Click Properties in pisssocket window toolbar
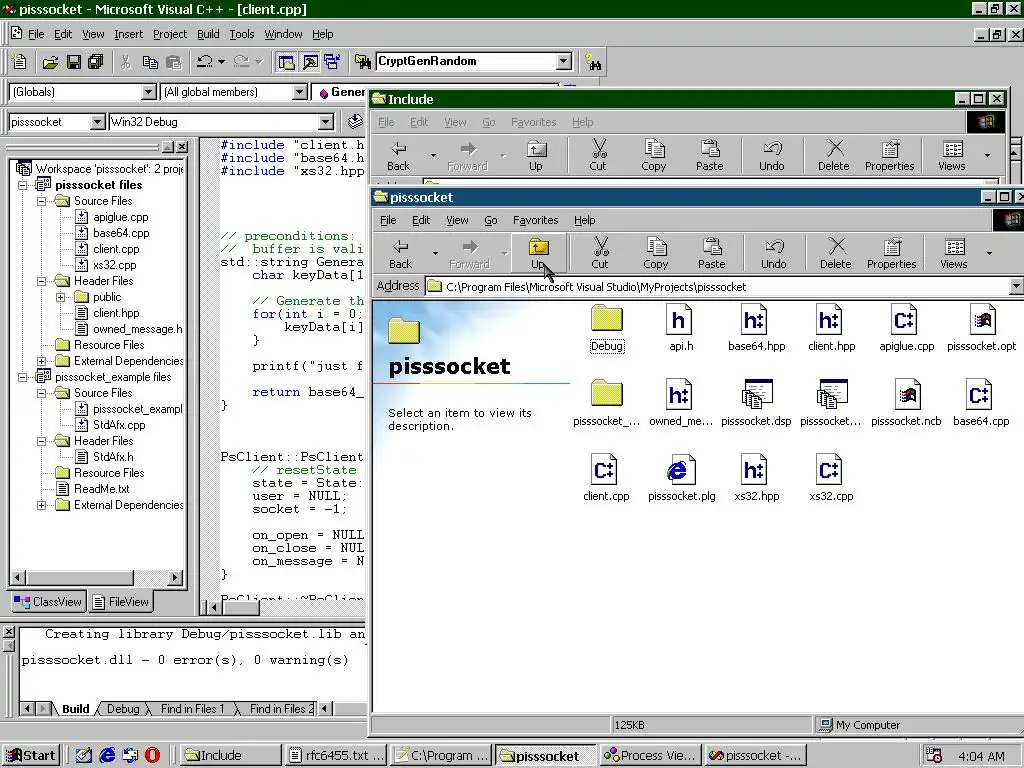The width and height of the screenshot is (1024, 768). tap(891, 253)
